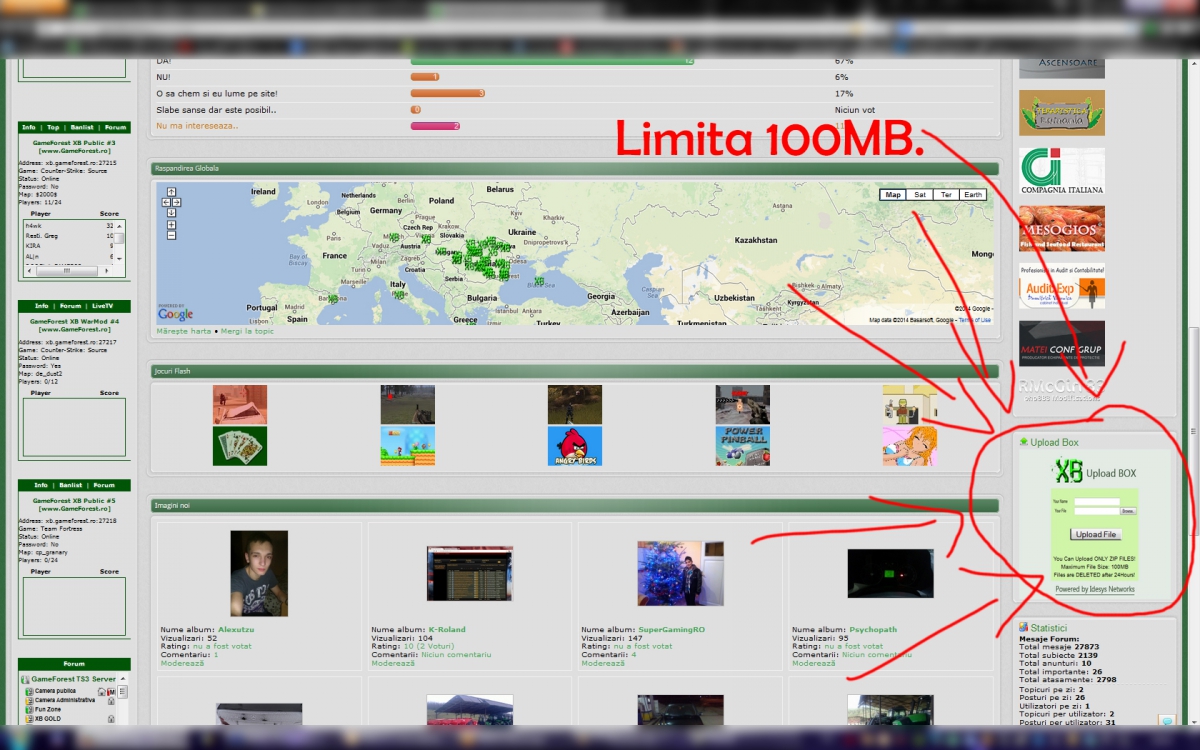Switch map to Map view

(893, 195)
